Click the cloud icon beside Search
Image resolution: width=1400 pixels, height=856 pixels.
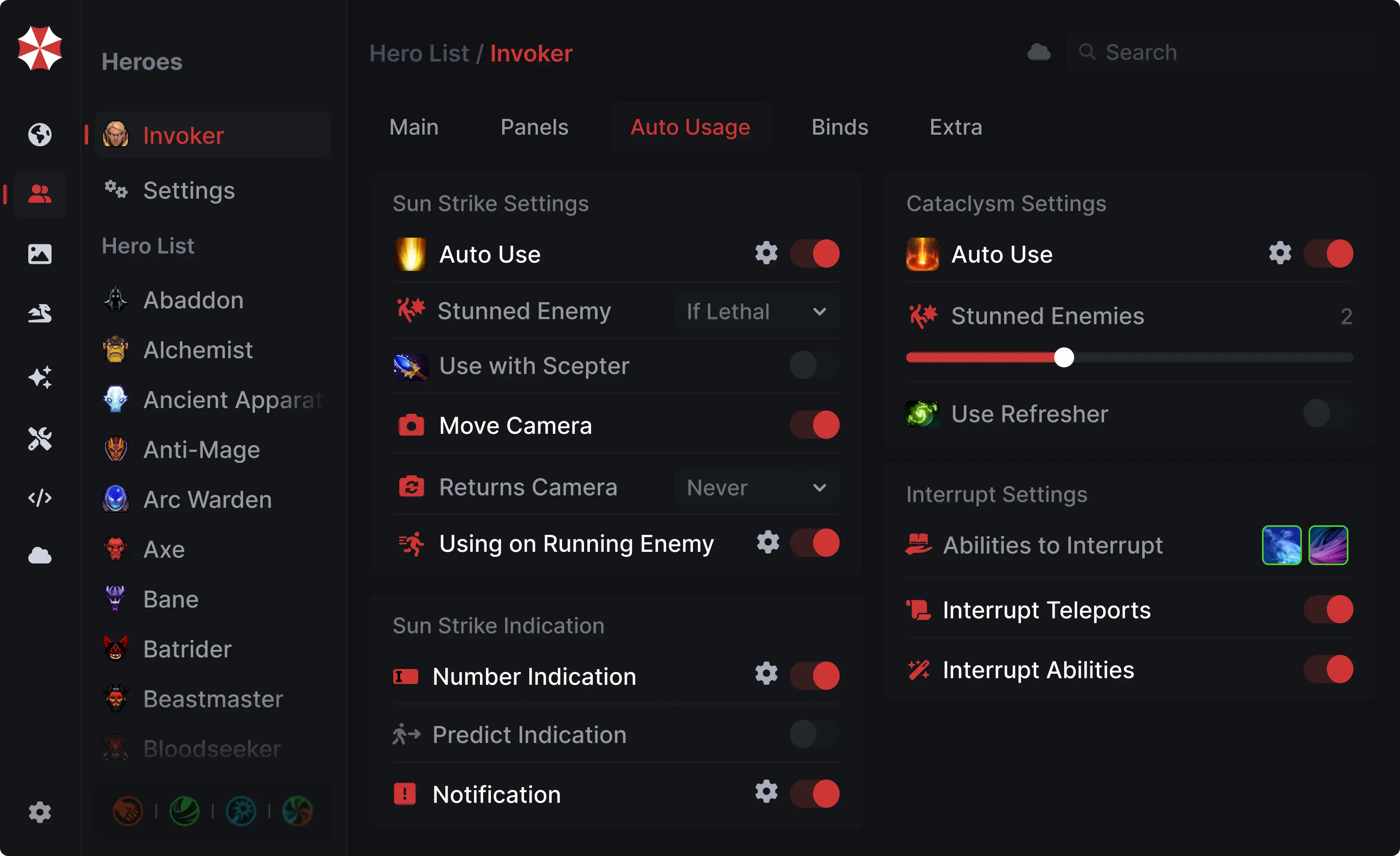1039,52
